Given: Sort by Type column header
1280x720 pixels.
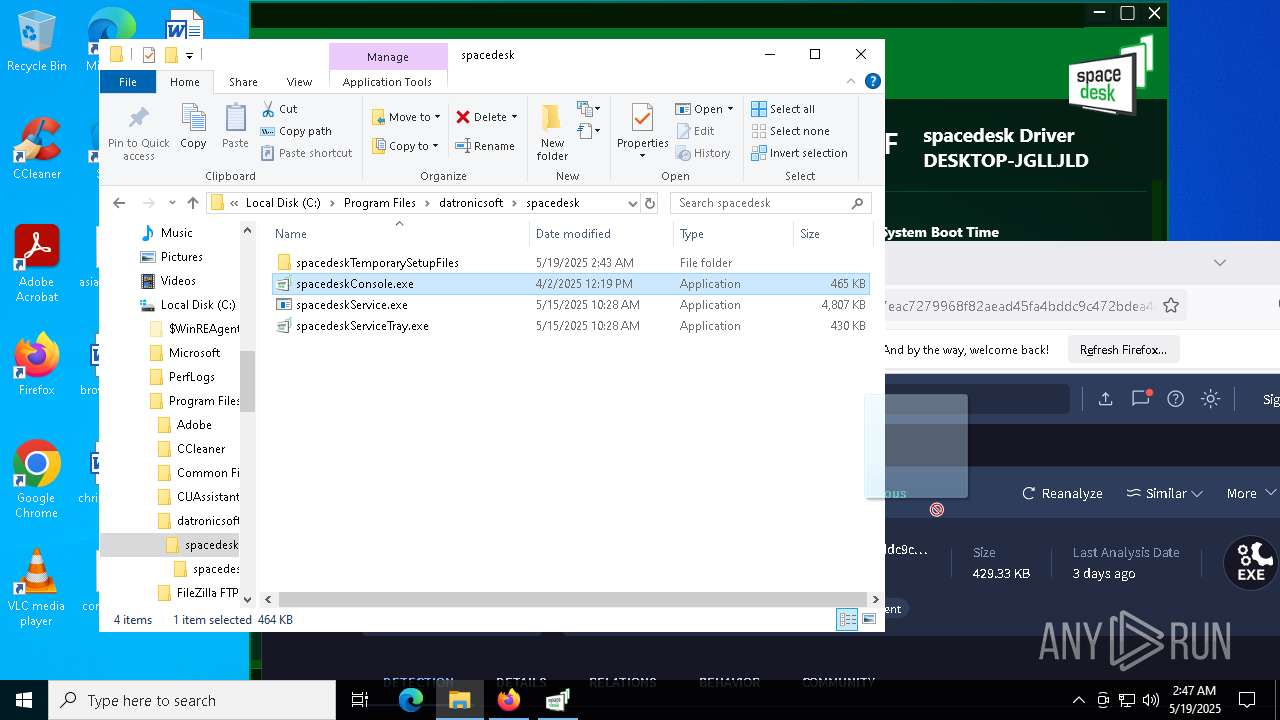Looking at the screenshot, I should 733,234.
